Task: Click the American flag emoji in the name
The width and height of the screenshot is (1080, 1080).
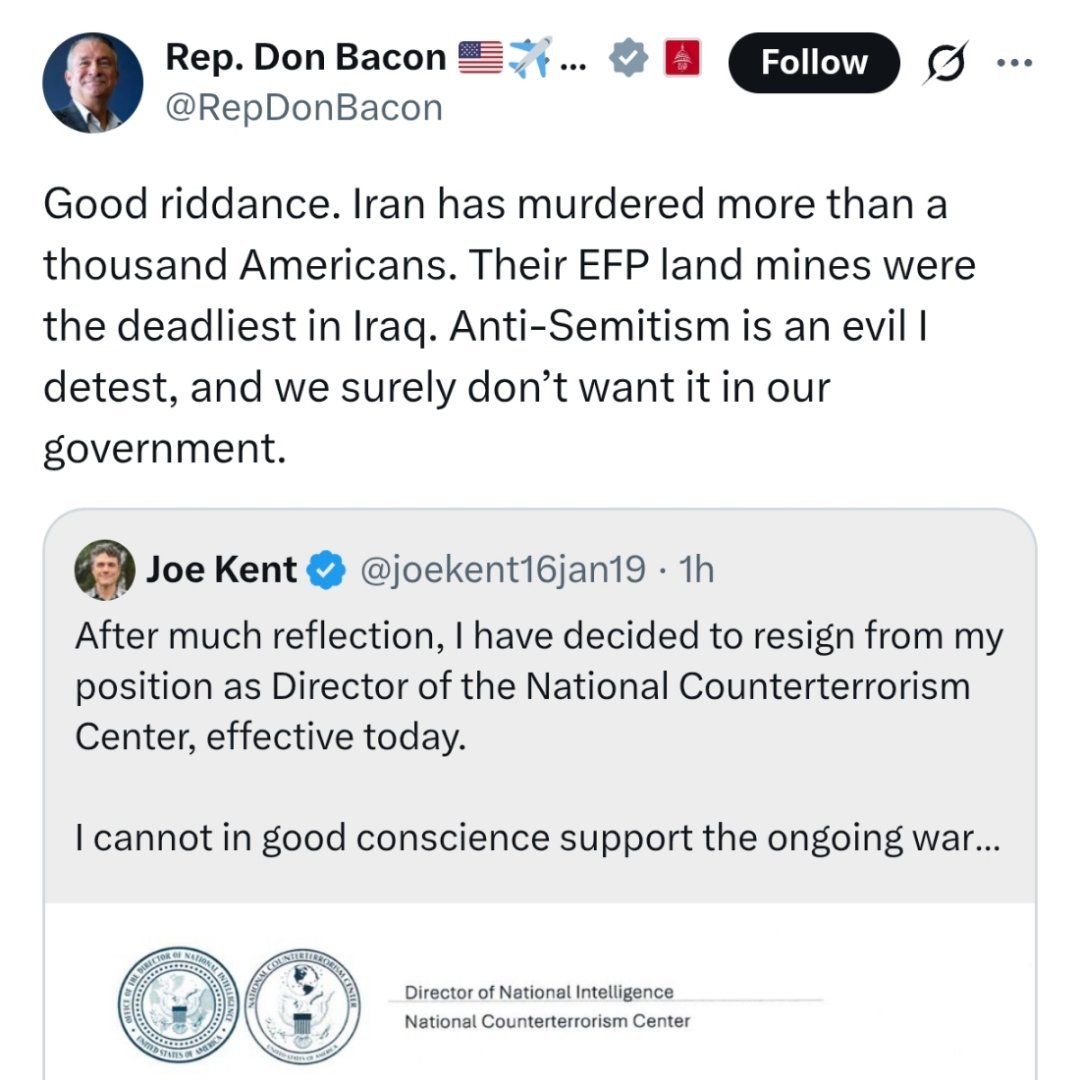Action: (480, 59)
